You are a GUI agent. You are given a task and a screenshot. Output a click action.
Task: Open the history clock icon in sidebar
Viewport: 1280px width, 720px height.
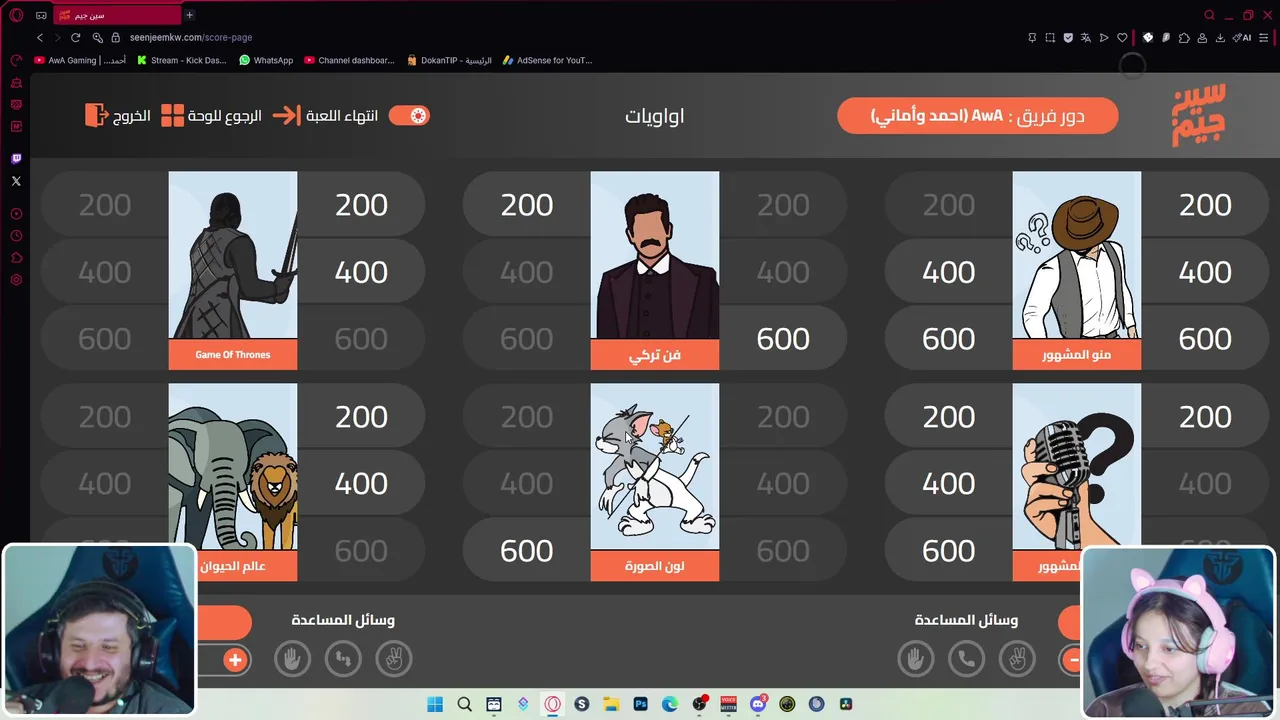click(x=16, y=236)
